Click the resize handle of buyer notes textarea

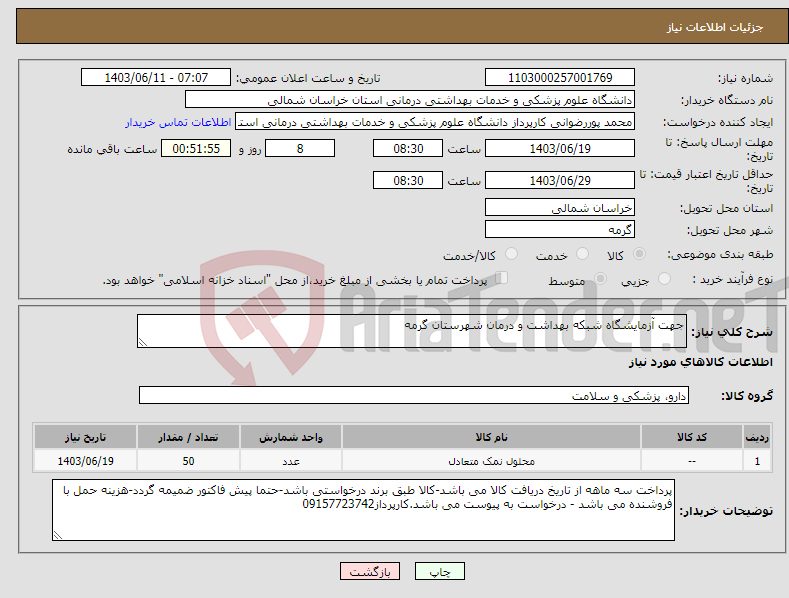tap(58, 535)
